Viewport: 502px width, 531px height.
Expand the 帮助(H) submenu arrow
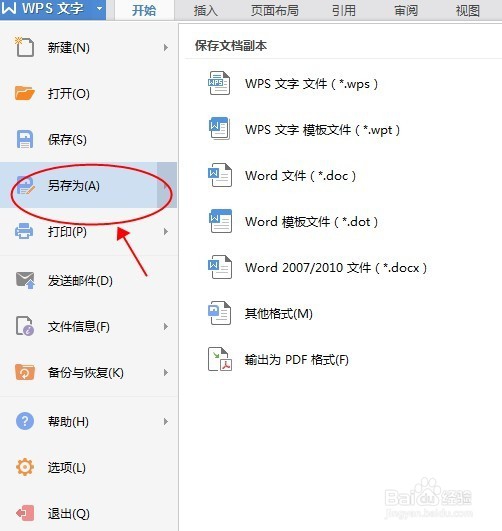[x=166, y=422]
